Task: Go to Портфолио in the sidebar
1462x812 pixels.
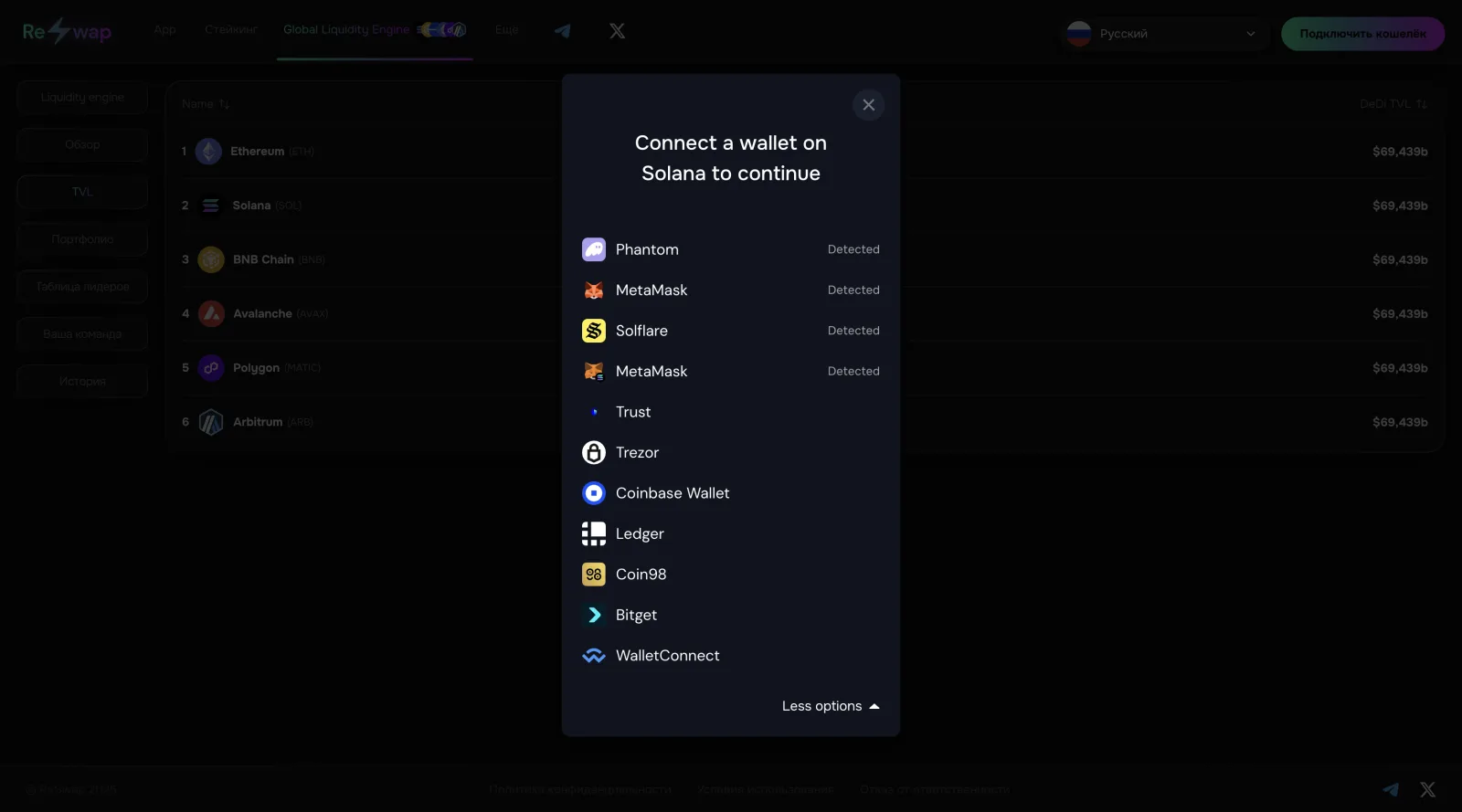Action: [x=82, y=239]
